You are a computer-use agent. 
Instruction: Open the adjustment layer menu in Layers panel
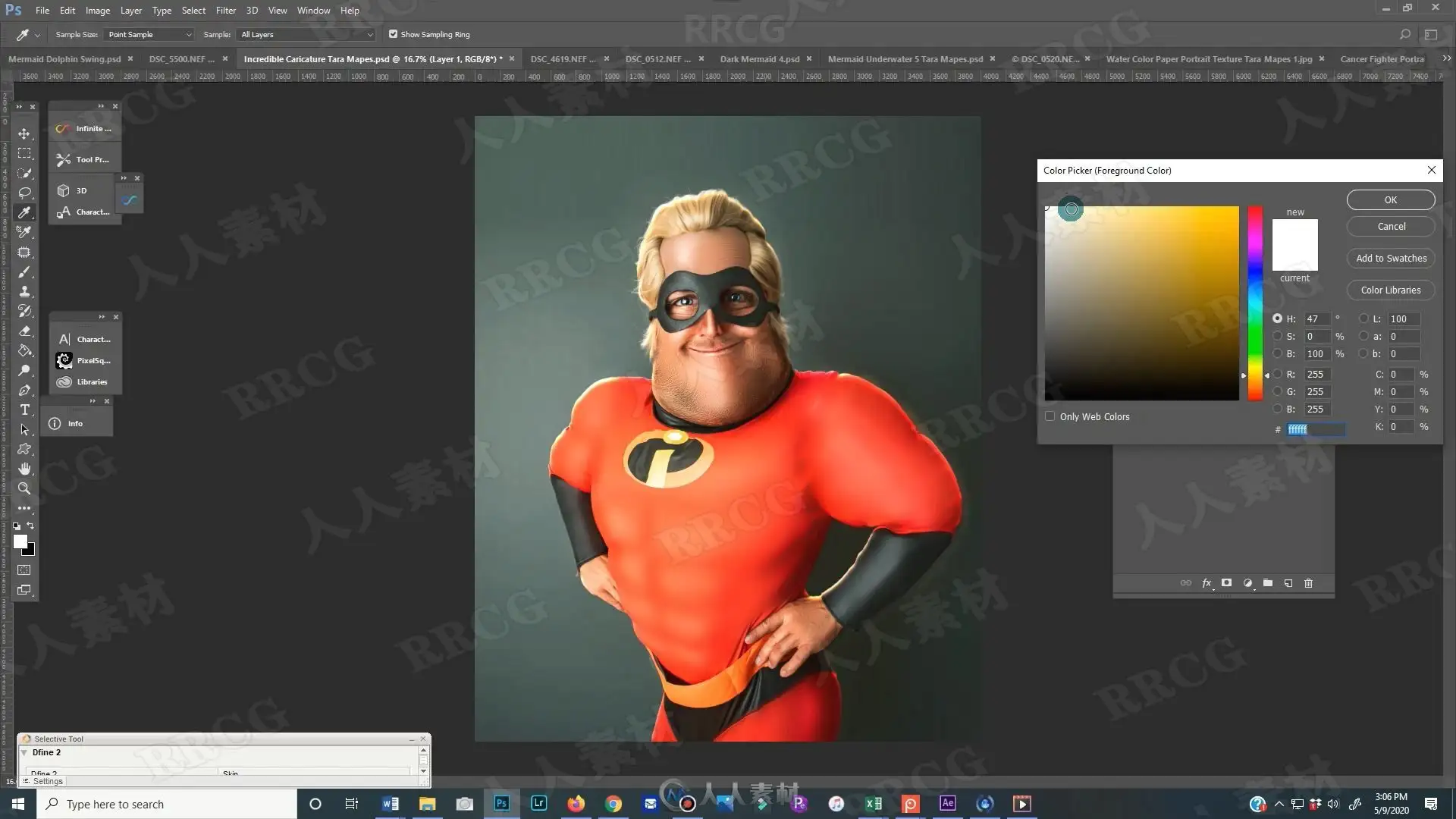click(1247, 583)
